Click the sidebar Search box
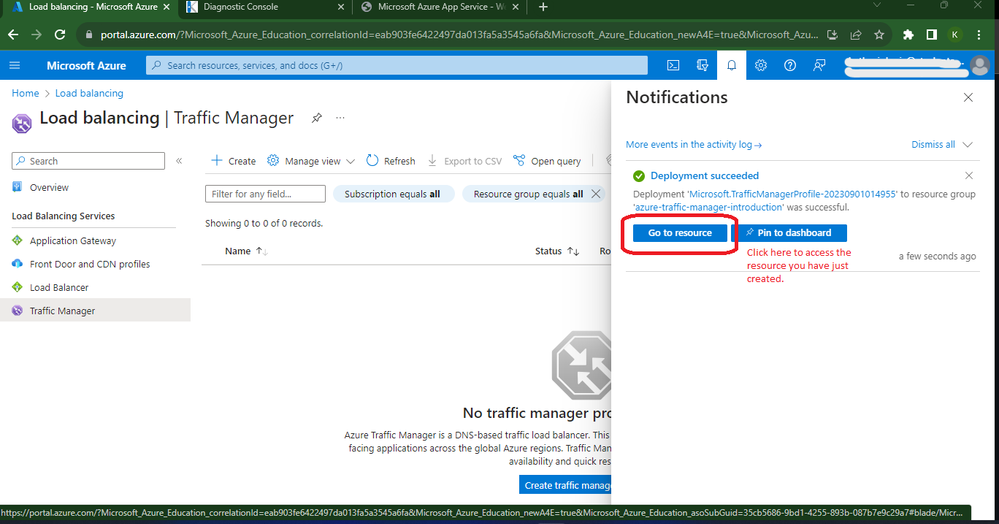 point(88,161)
